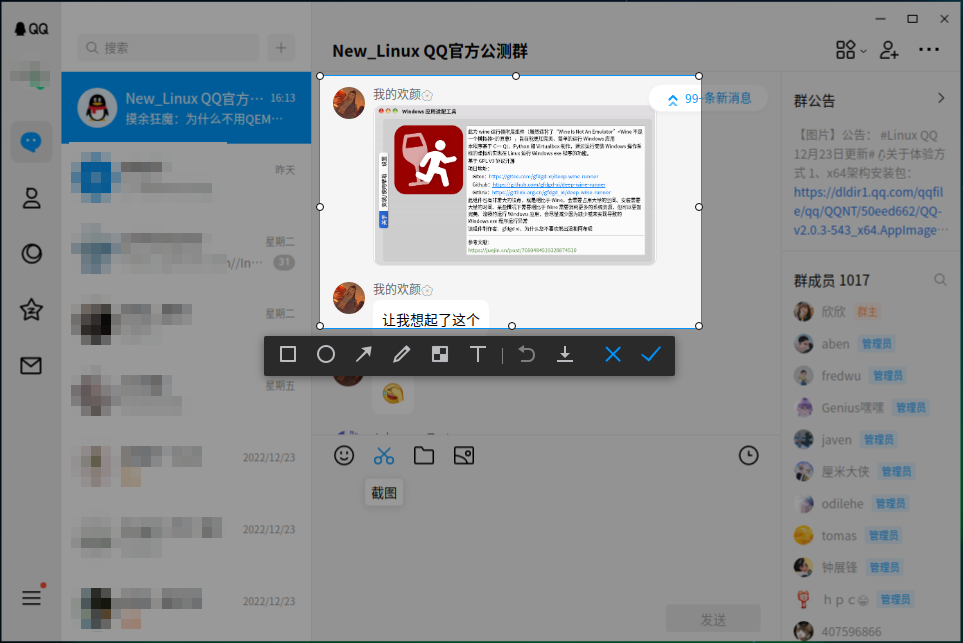Open the messages tab in sidebar
The height and width of the screenshot is (643, 963).
pos(31,142)
